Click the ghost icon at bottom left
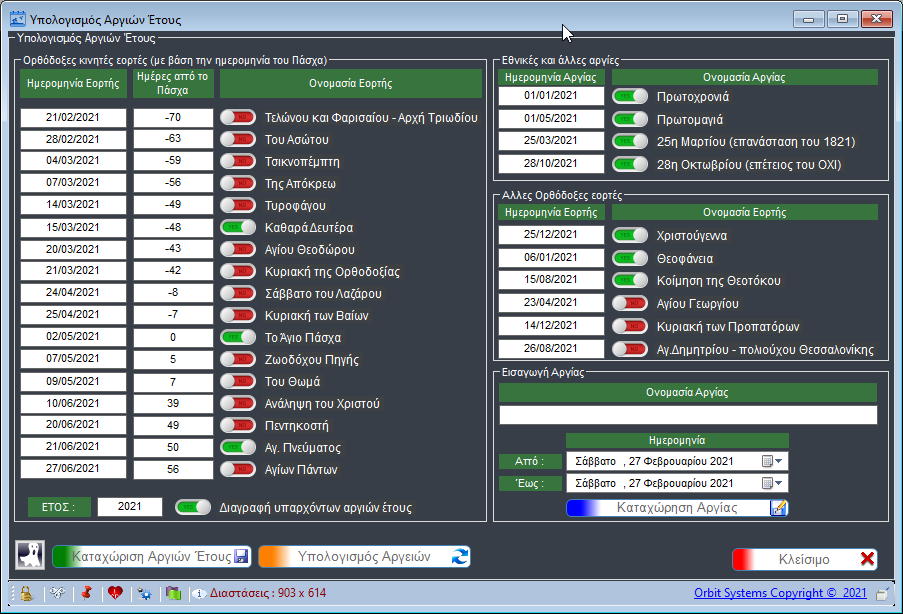The height and width of the screenshot is (614, 903). pyautogui.click(x=29, y=555)
